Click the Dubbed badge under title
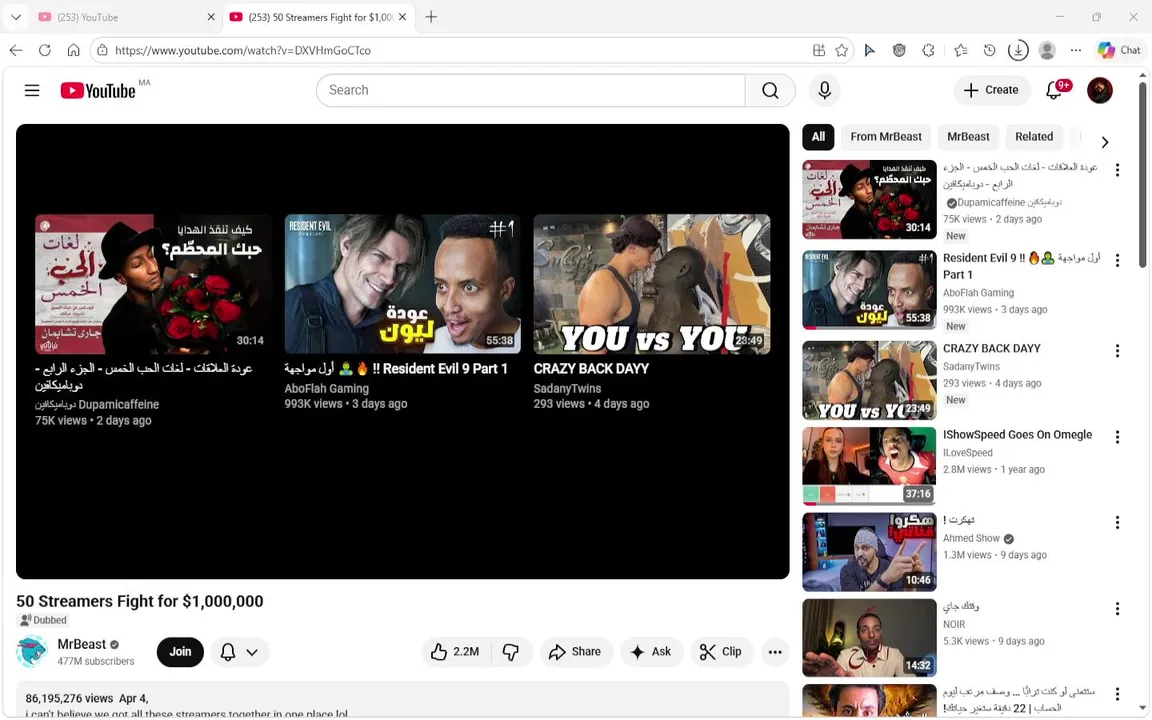The height and width of the screenshot is (720, 1152). coord(43,620)
